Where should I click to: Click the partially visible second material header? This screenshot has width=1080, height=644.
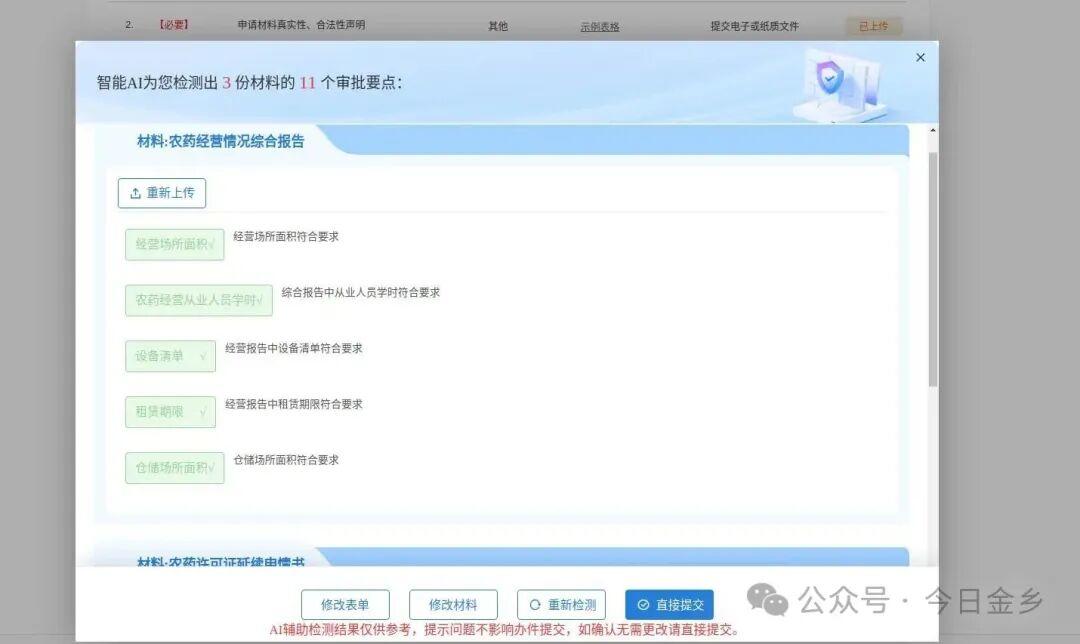pyautogui.click(x=220, y=562)
